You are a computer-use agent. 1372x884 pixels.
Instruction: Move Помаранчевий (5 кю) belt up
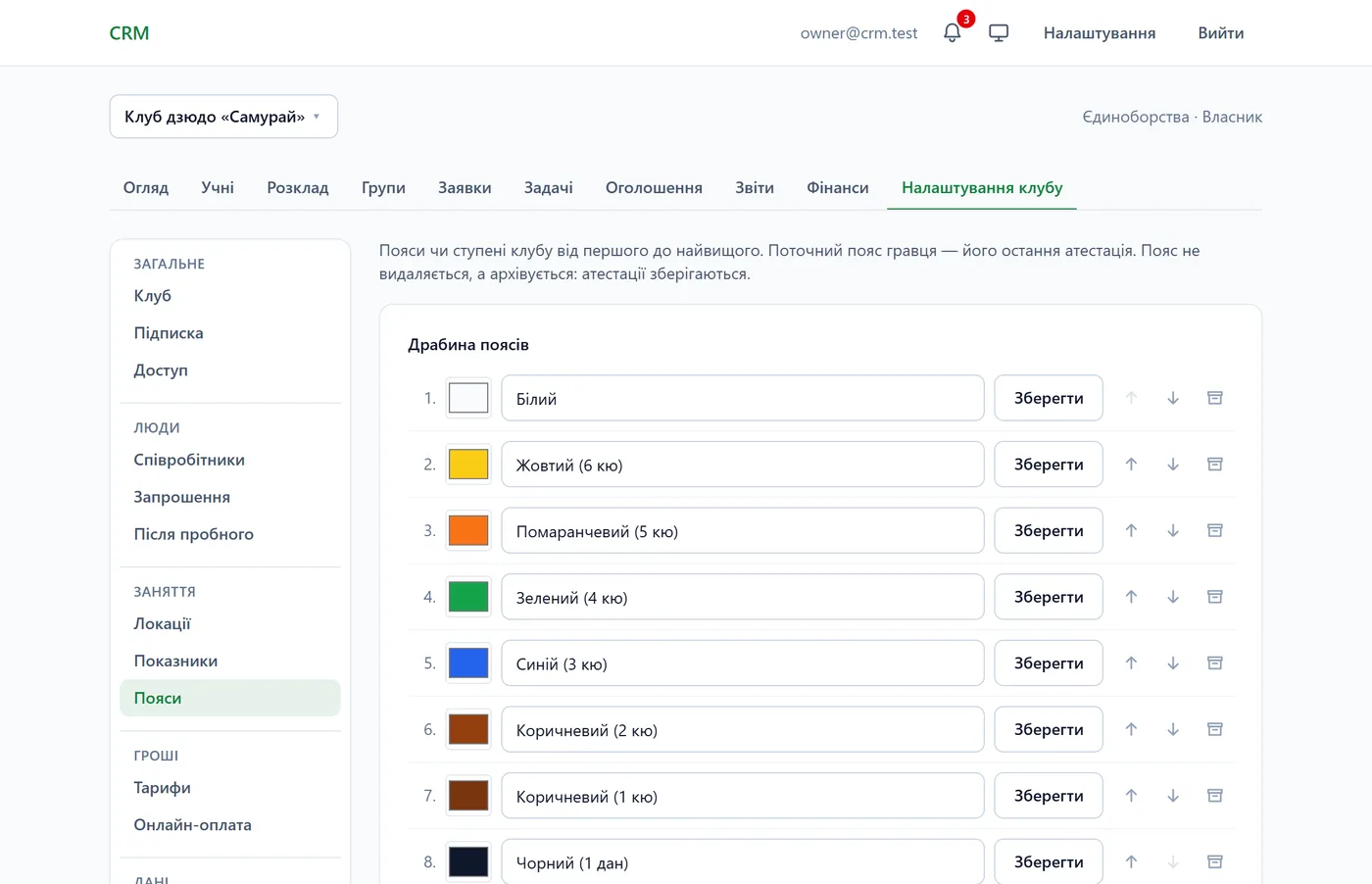point(1131,530)
